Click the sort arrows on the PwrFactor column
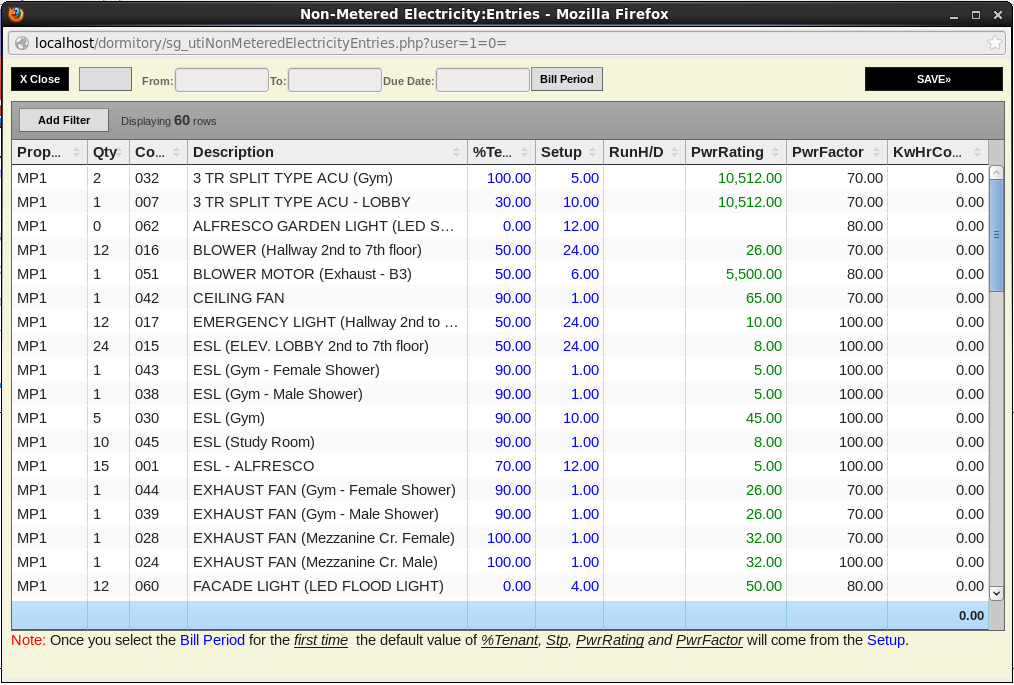Viewport: 1014px width, 685px height. (x=875, y=153)
